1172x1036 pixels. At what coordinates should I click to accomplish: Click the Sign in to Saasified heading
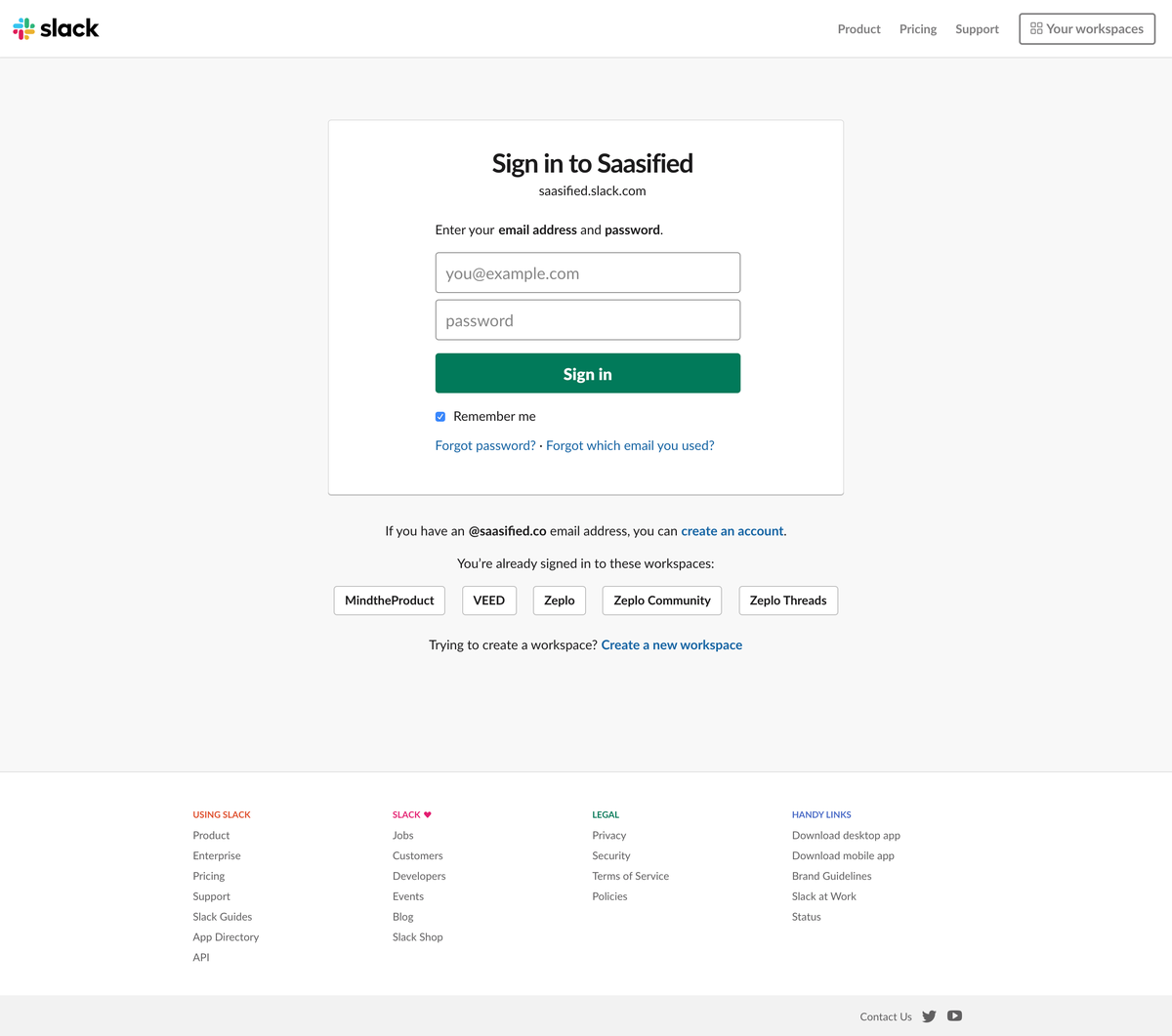[x=593, y=163]
